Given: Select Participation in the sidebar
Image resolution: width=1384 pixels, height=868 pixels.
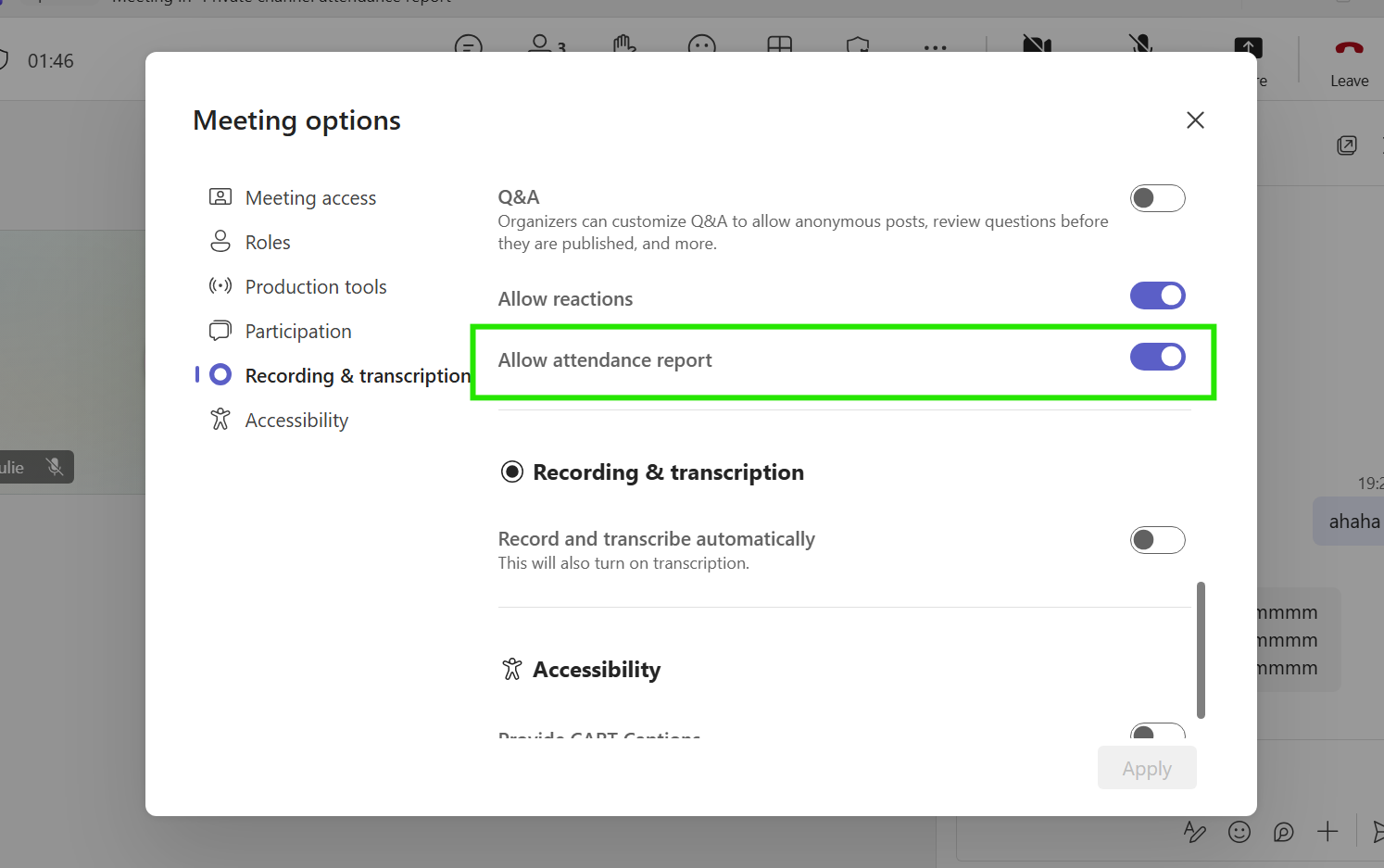Looking at the screenshot, I should coord(281,331).
